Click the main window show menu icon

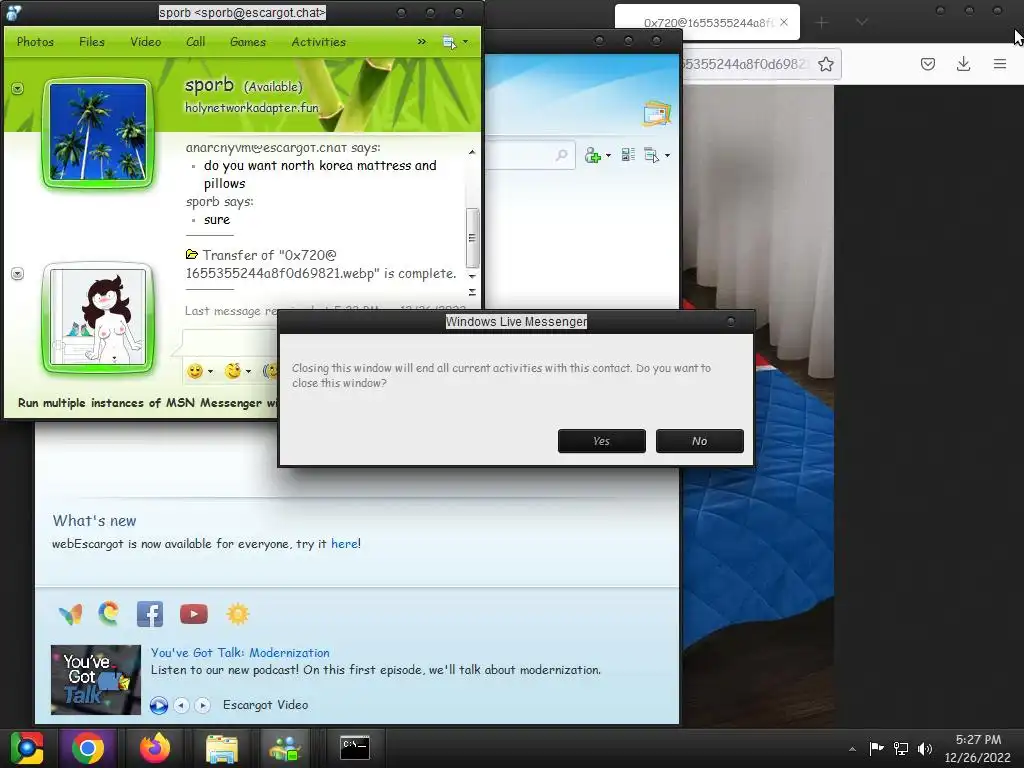tap(651, 155)
